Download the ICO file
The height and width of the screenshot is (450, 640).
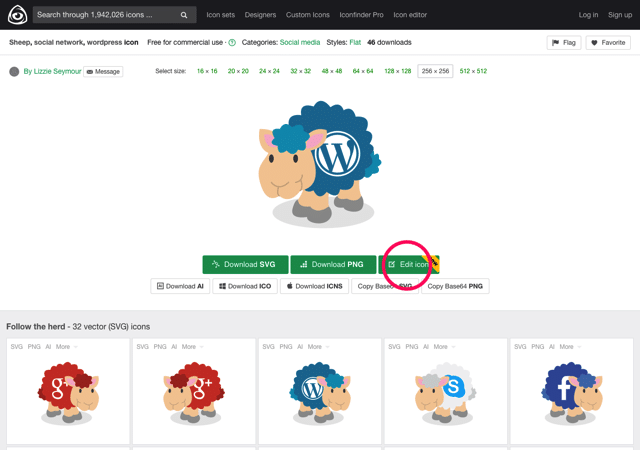245,286
